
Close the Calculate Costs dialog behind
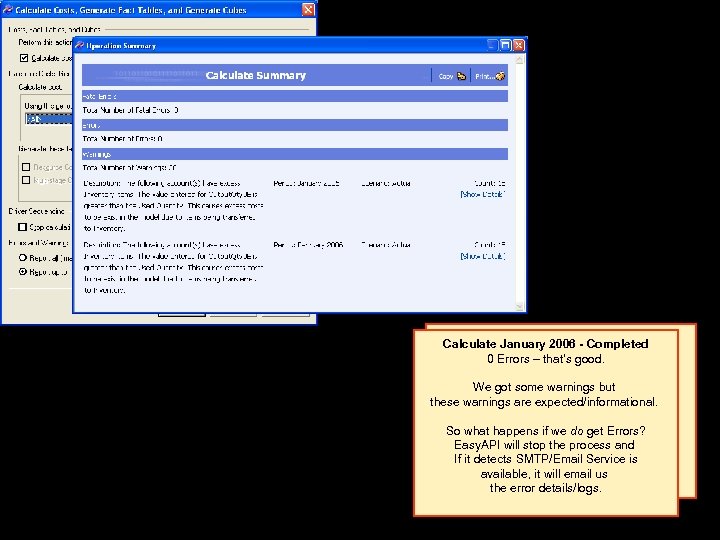(308, 10)
